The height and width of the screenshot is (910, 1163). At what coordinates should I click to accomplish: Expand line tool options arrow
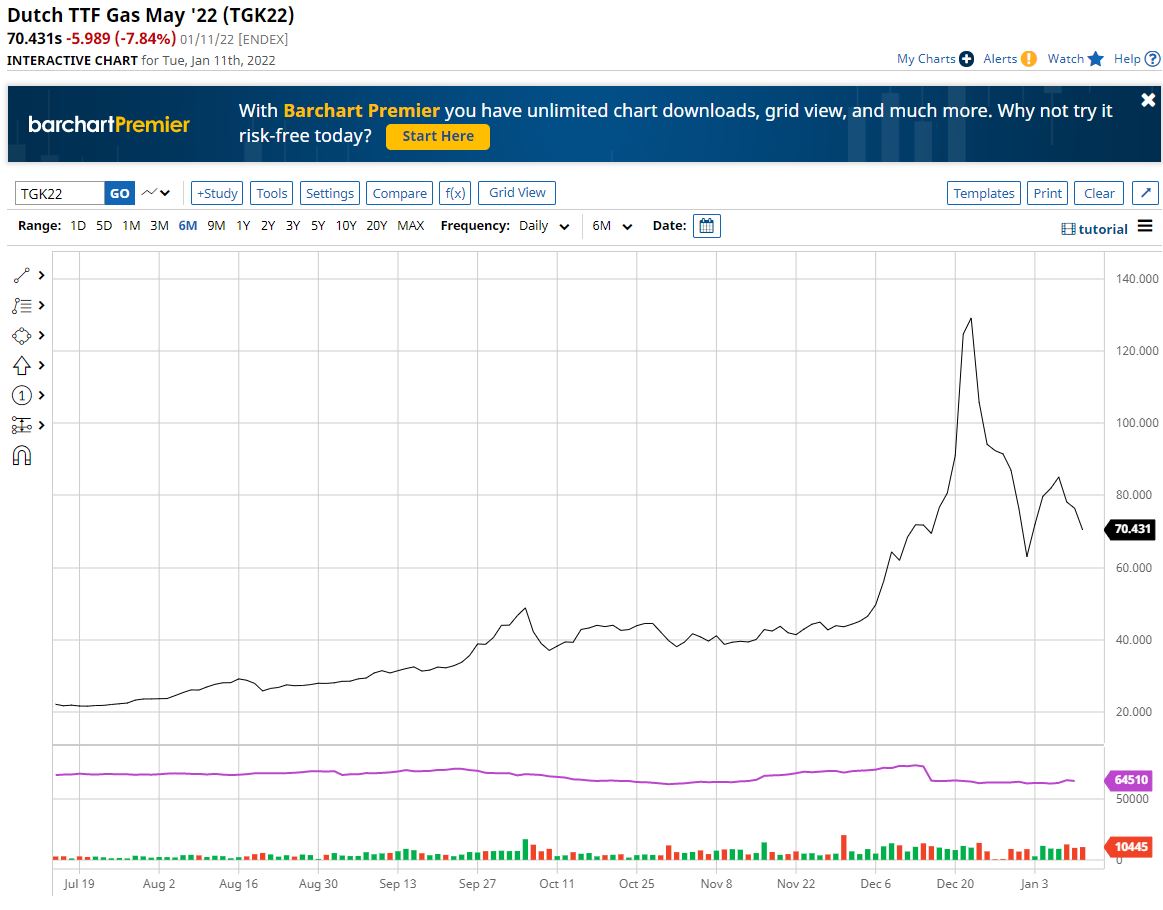(42, 275)
